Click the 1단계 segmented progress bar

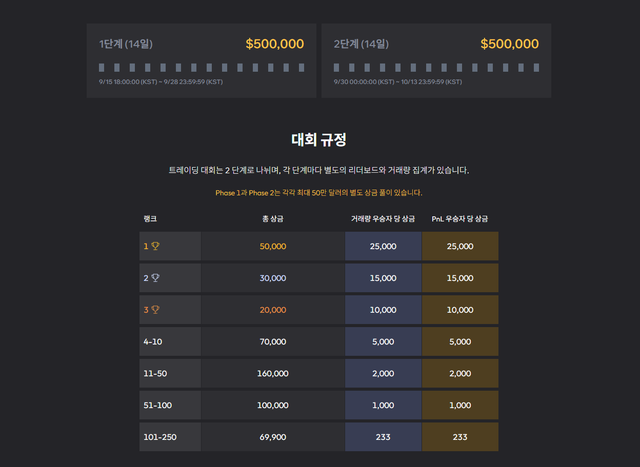(x=200, y=67)
